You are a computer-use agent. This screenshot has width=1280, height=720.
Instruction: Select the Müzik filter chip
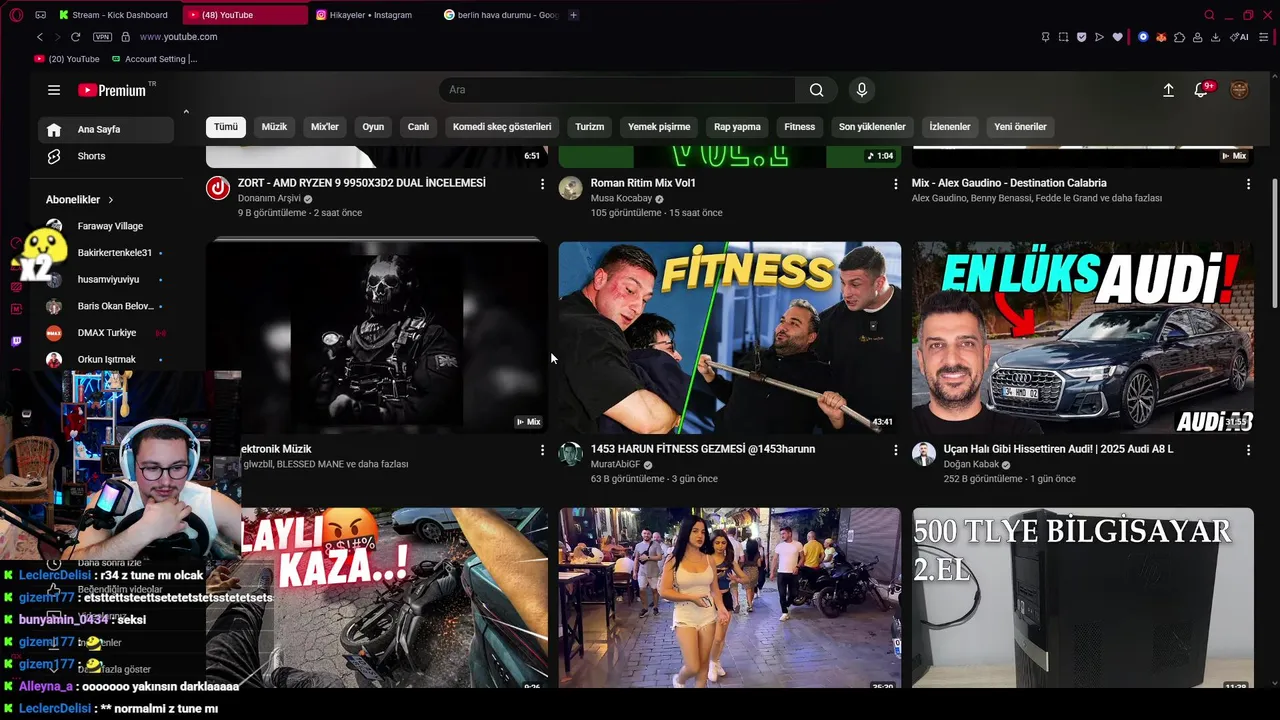274,127
